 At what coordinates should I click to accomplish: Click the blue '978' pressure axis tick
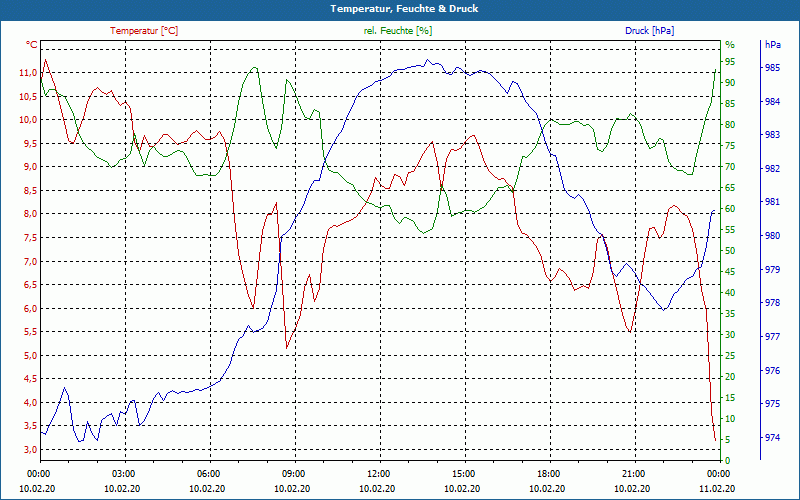pos(773,303)
